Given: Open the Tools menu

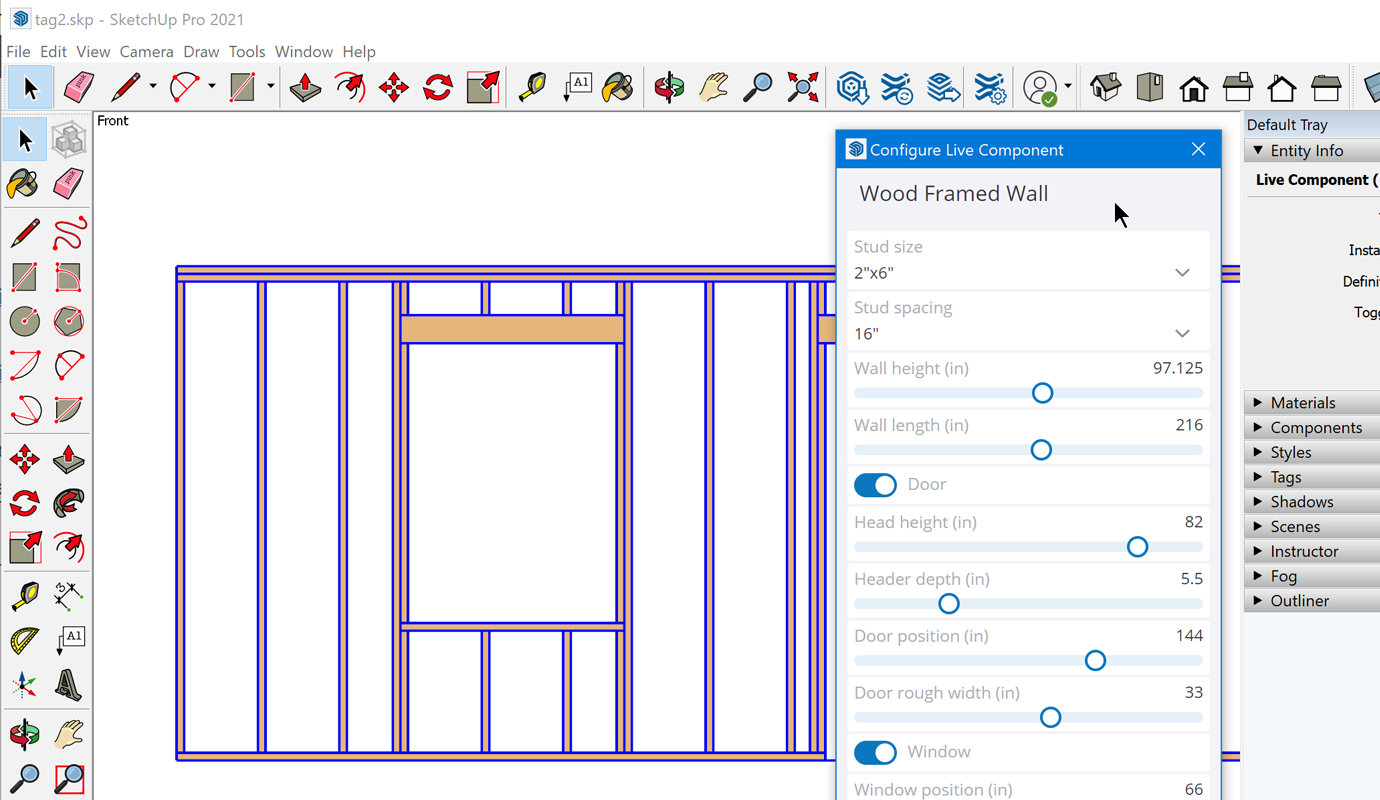Looking at the screenshot, I should click(246, 52).
